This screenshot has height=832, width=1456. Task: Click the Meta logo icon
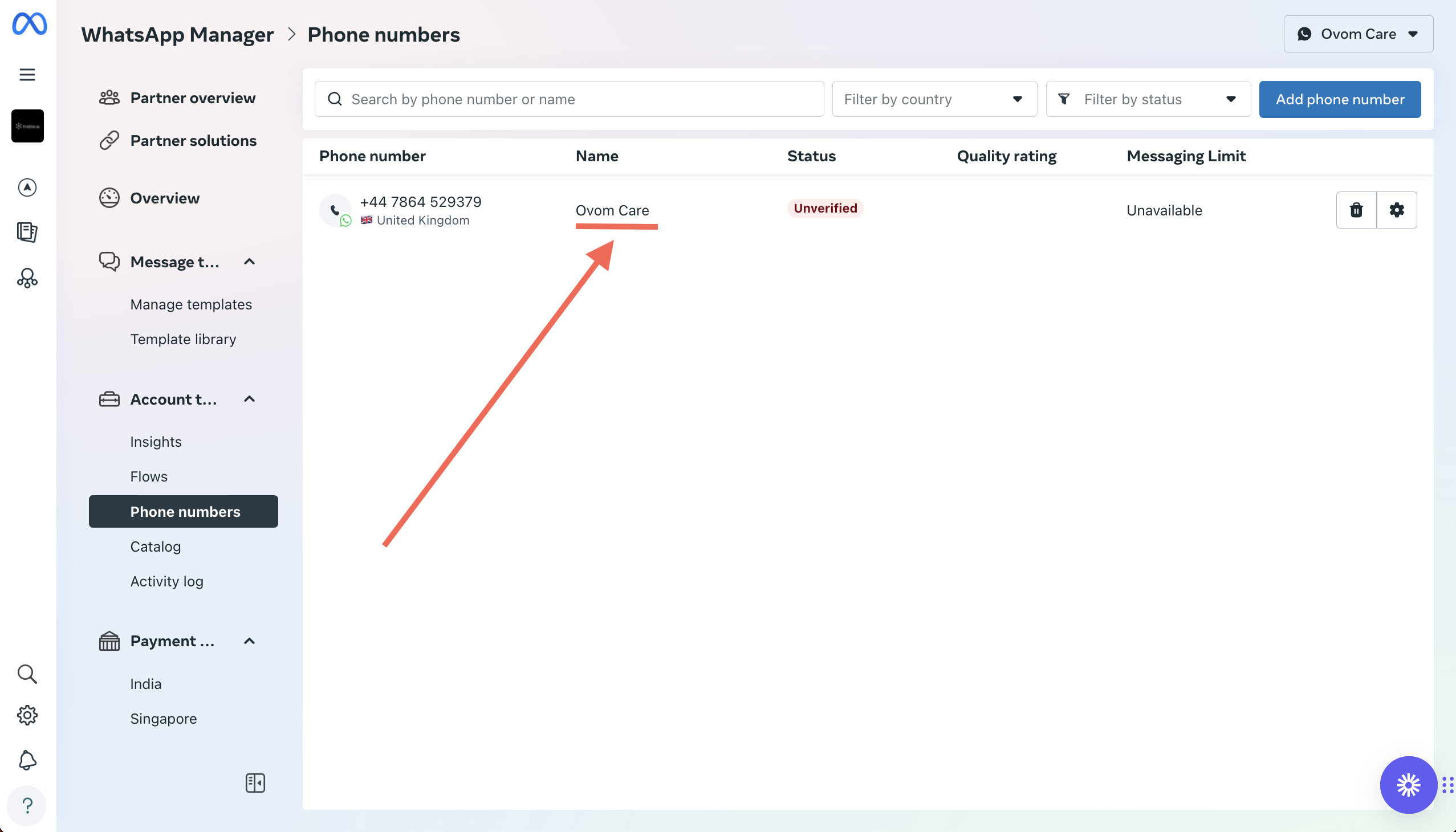29,23
